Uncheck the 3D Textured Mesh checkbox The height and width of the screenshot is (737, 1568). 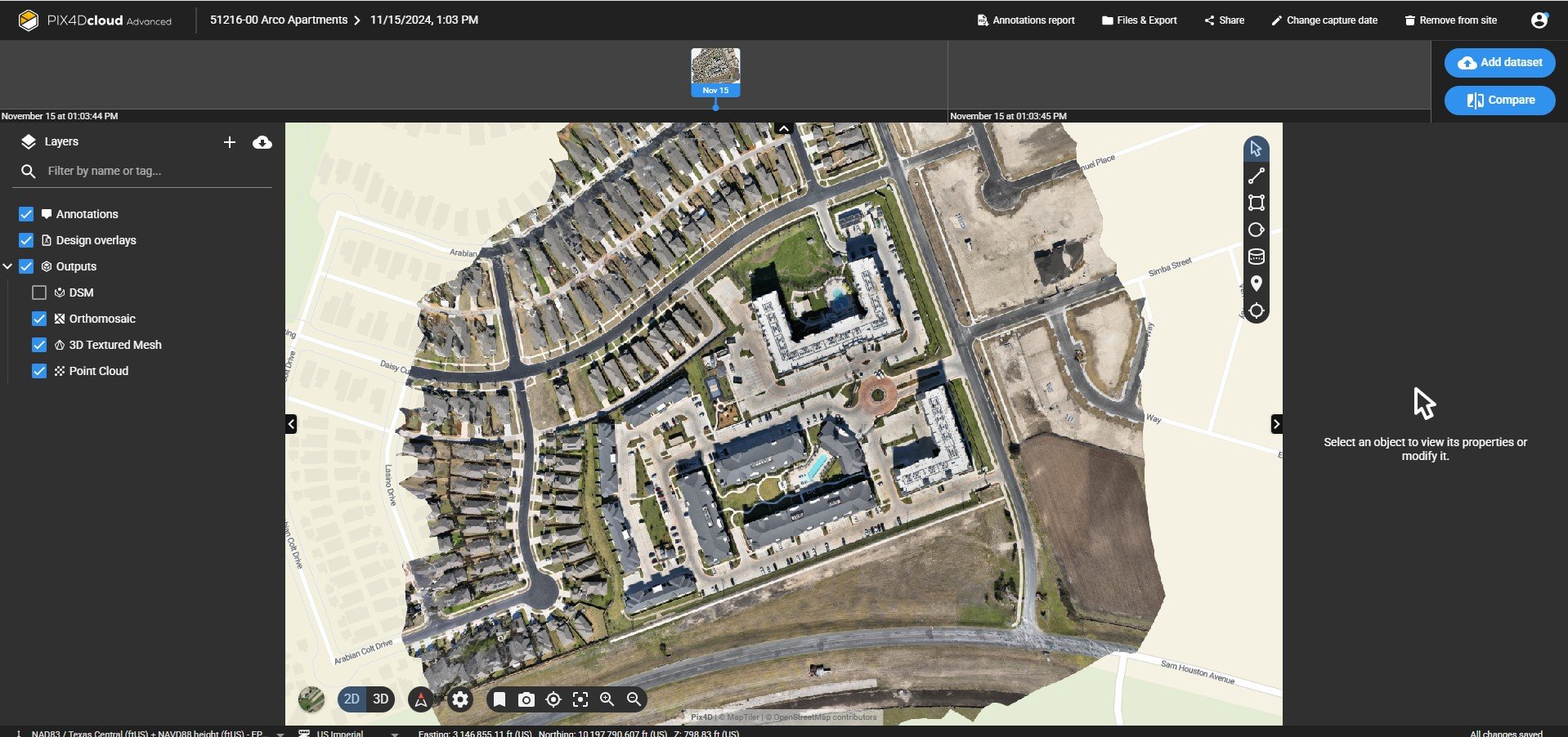click(x=39, y=345)
